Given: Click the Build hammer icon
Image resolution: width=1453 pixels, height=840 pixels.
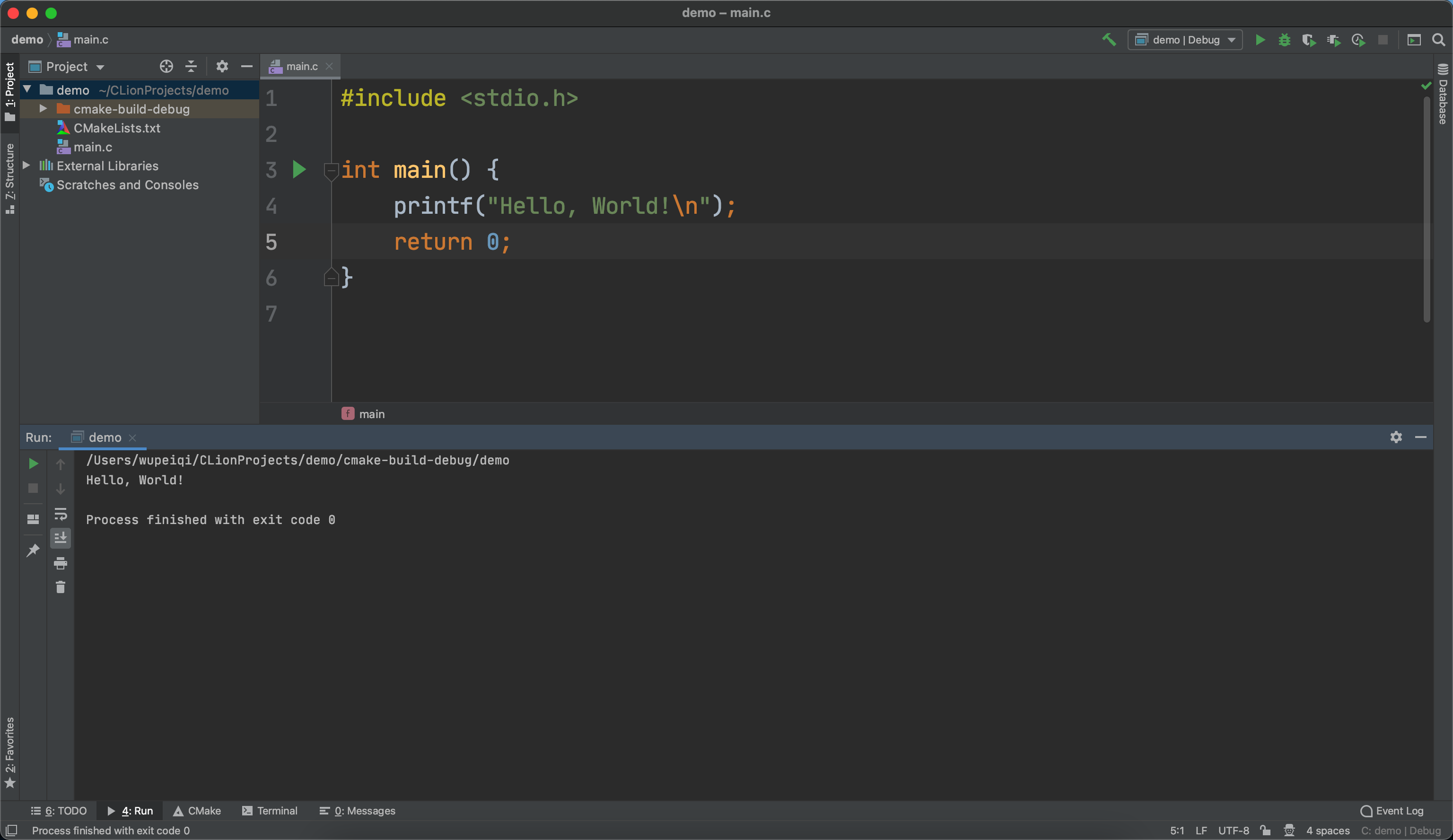Looking at the screenshot, I should [1109, 40].
